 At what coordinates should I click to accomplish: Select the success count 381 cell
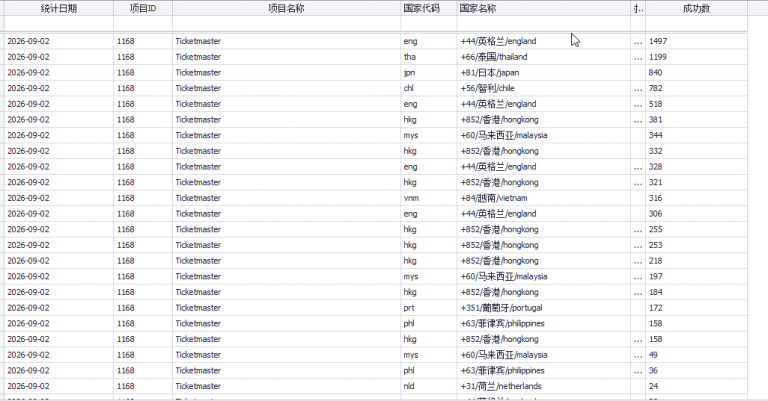point(696,119)
